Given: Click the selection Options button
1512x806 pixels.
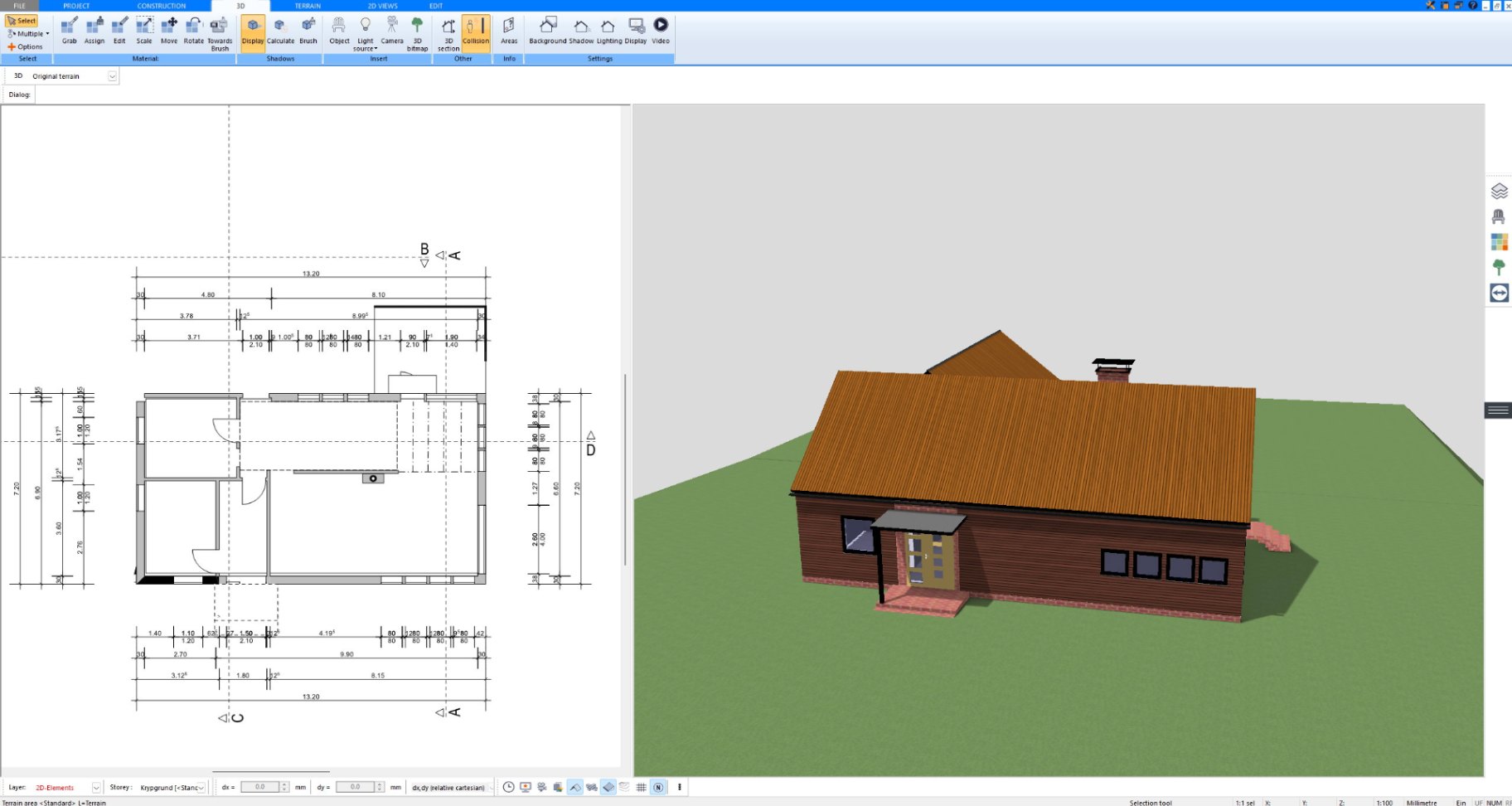Looking at the screenshot, I should pos(26,46).
